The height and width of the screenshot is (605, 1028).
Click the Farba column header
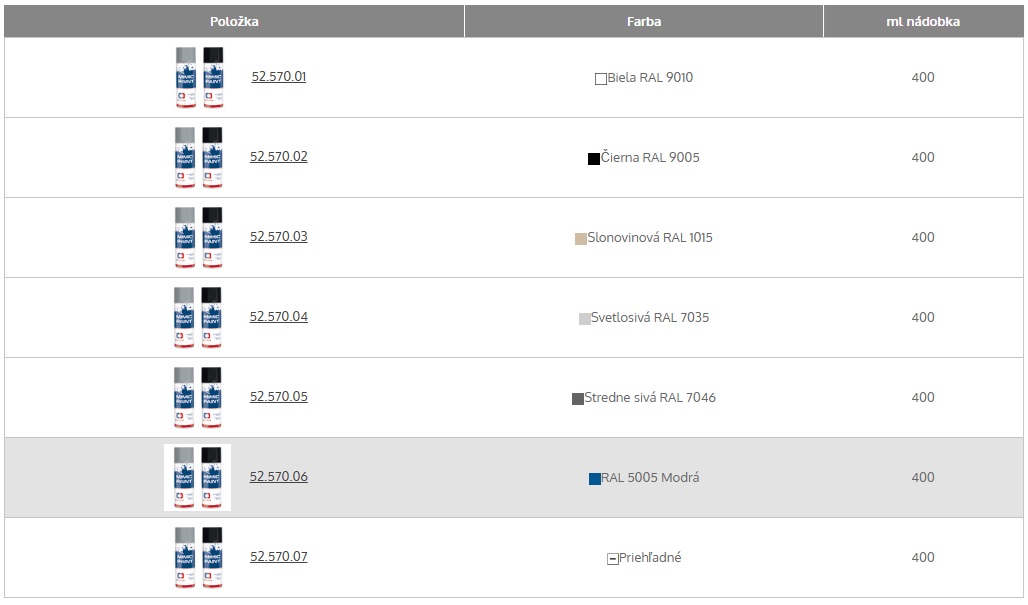[644, 21]
